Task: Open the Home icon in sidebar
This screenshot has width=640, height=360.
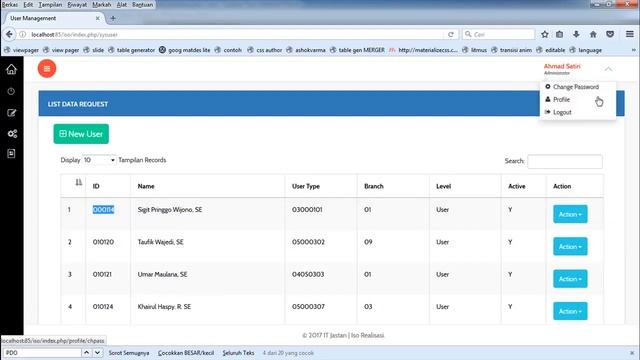Action: [x=11, y=69]
